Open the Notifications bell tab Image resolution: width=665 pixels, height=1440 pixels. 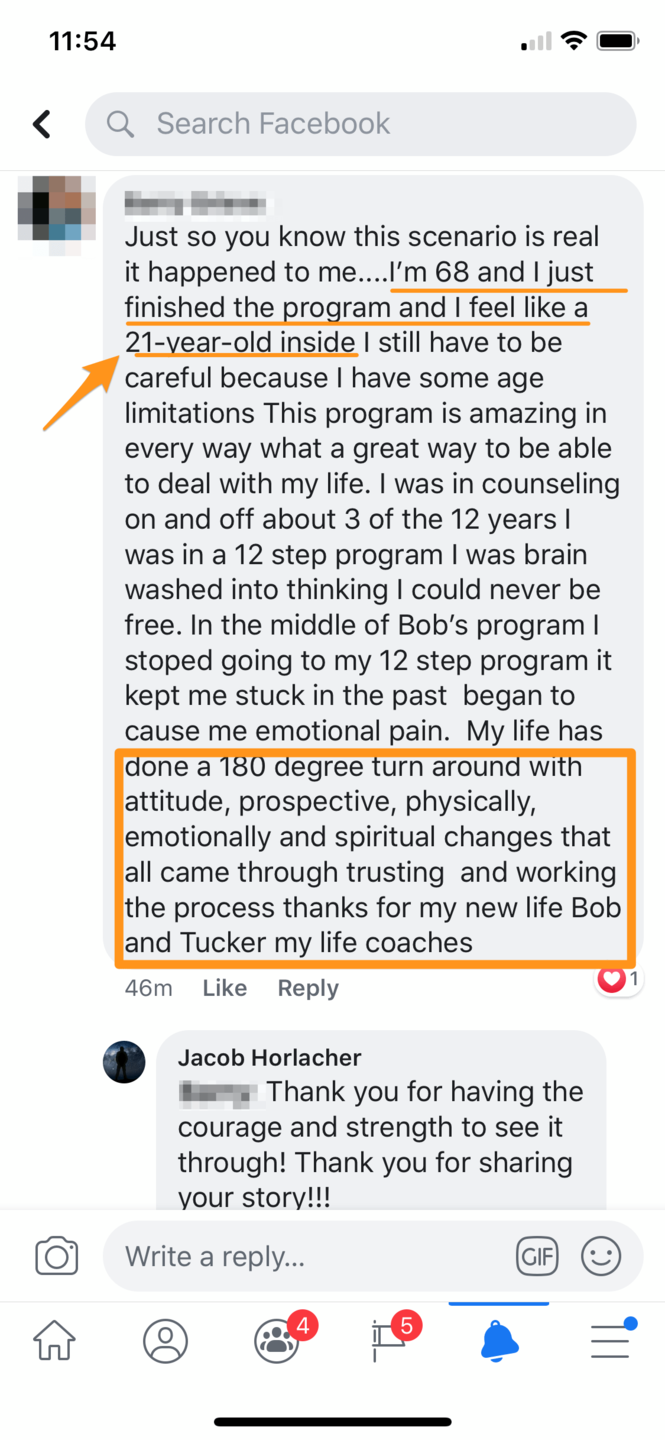point(499,1341)
